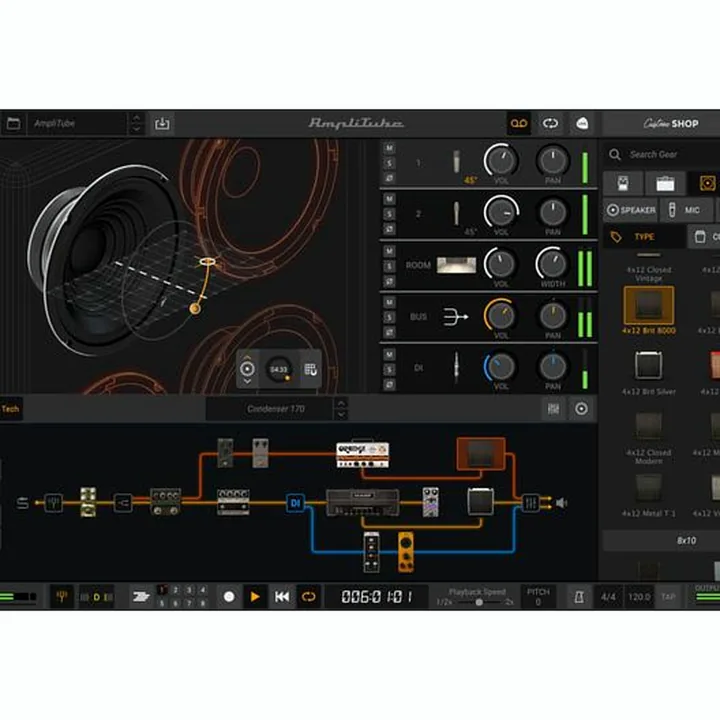Click the ROOM WIDTH knob
720x720 pixels.
tap(552, 264)
